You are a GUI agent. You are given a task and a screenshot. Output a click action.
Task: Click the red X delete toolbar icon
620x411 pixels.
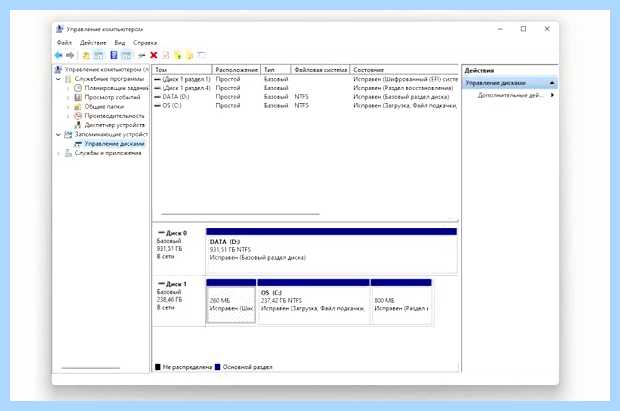(x=154, y=55)
